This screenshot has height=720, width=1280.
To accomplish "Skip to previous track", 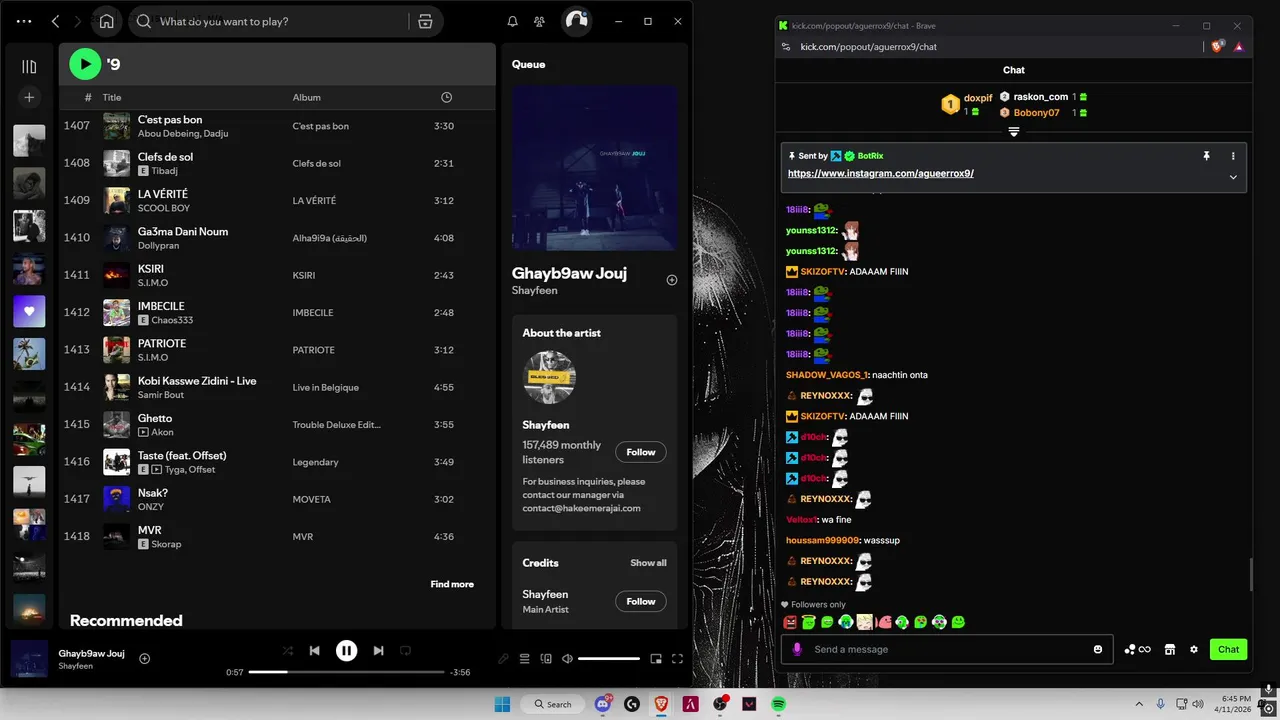I will [314, 650].
